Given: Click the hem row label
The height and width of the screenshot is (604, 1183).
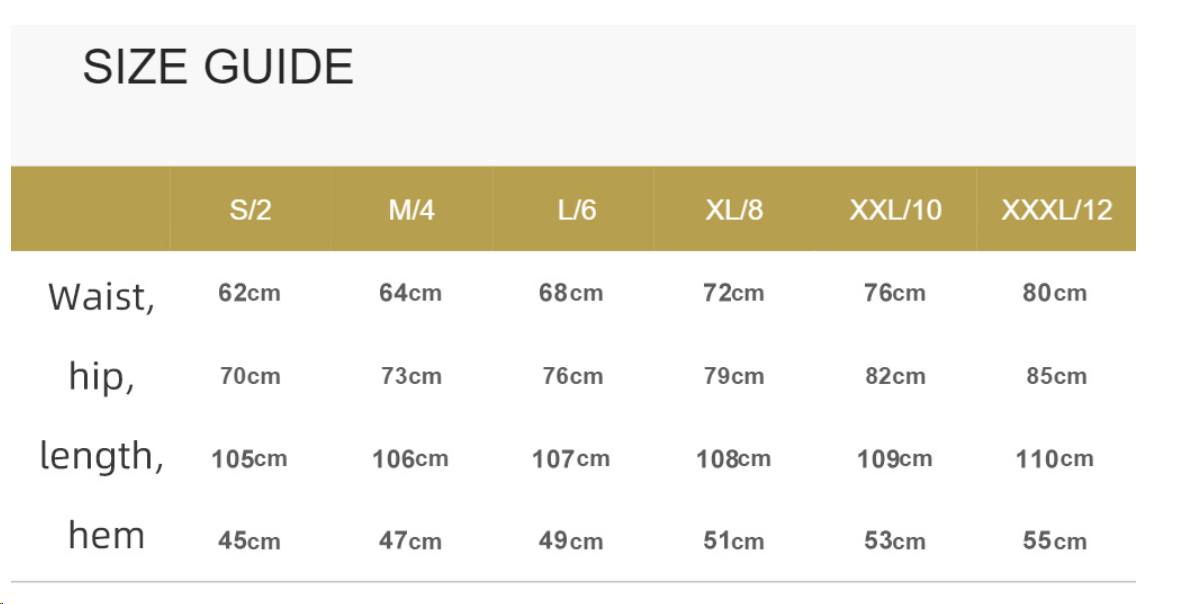Looking at the screenshot, I should (x=106, y=535).
